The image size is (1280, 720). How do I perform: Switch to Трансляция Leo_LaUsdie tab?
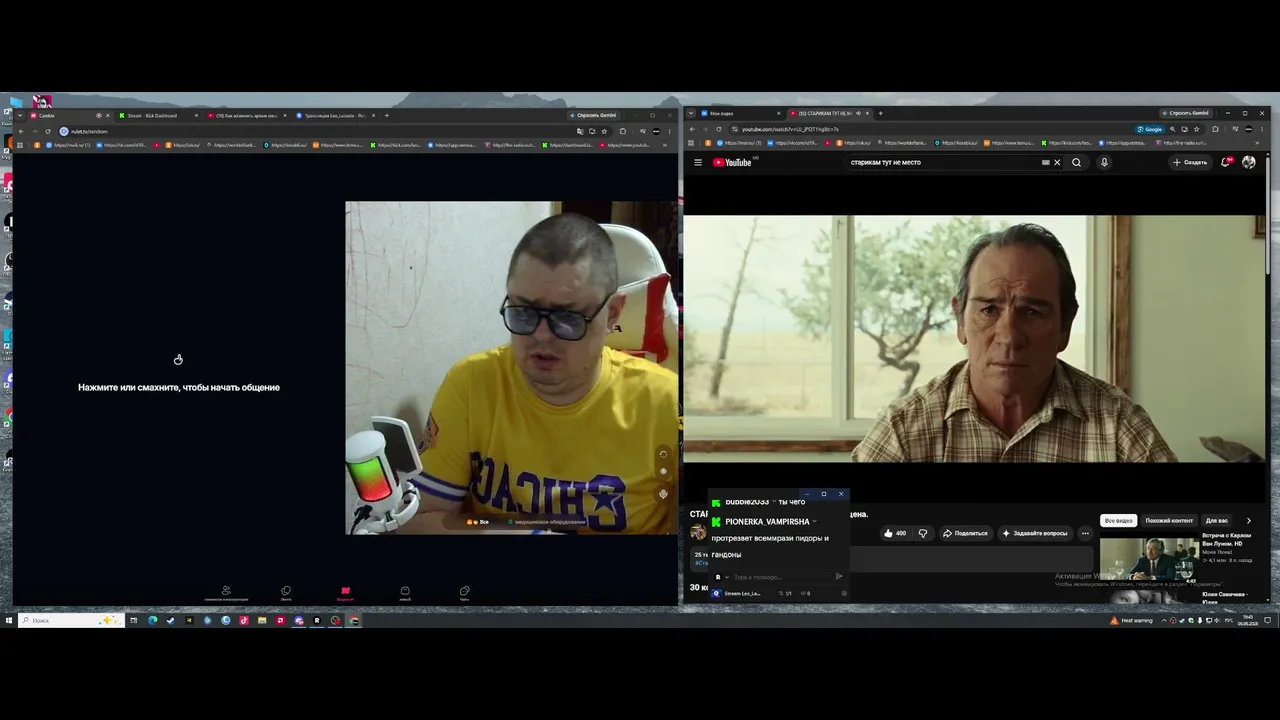(x=335, y=115)
